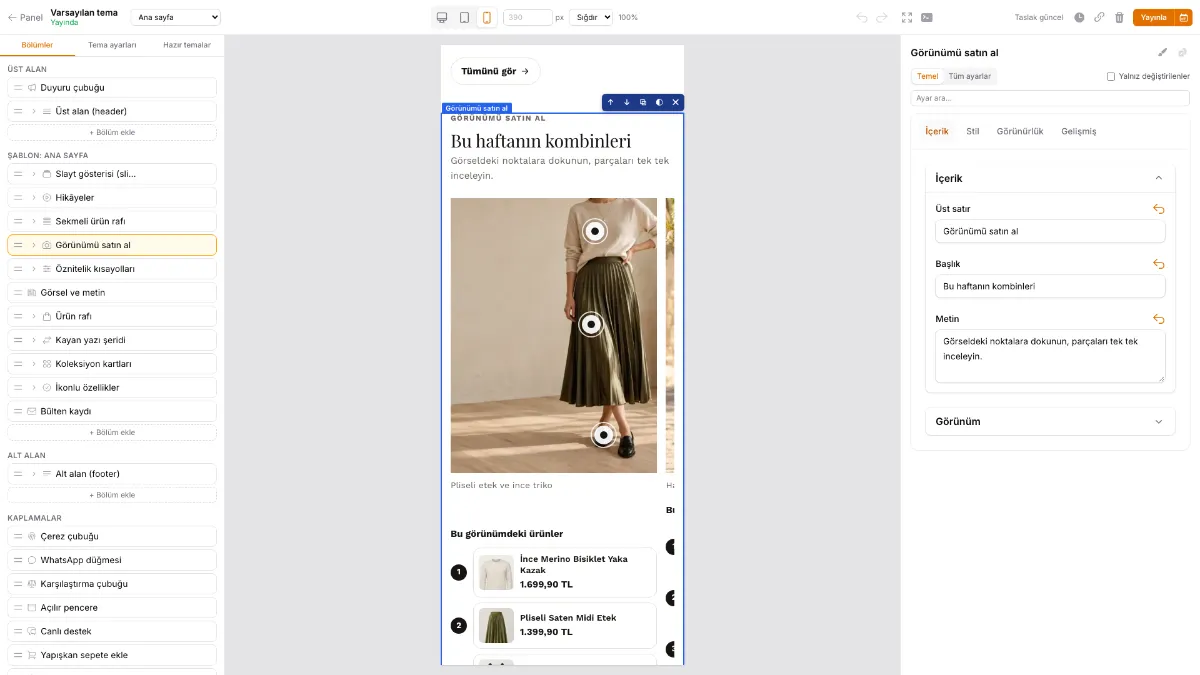Open scheduled publish calendar icon

coord(1182,17)
